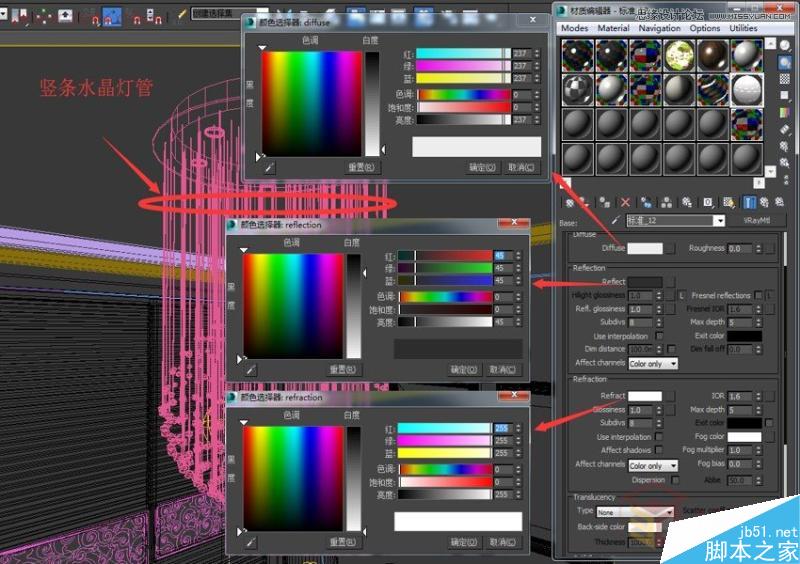Toggle Use interpolation checkbox in Reflection section

point(659,336)
